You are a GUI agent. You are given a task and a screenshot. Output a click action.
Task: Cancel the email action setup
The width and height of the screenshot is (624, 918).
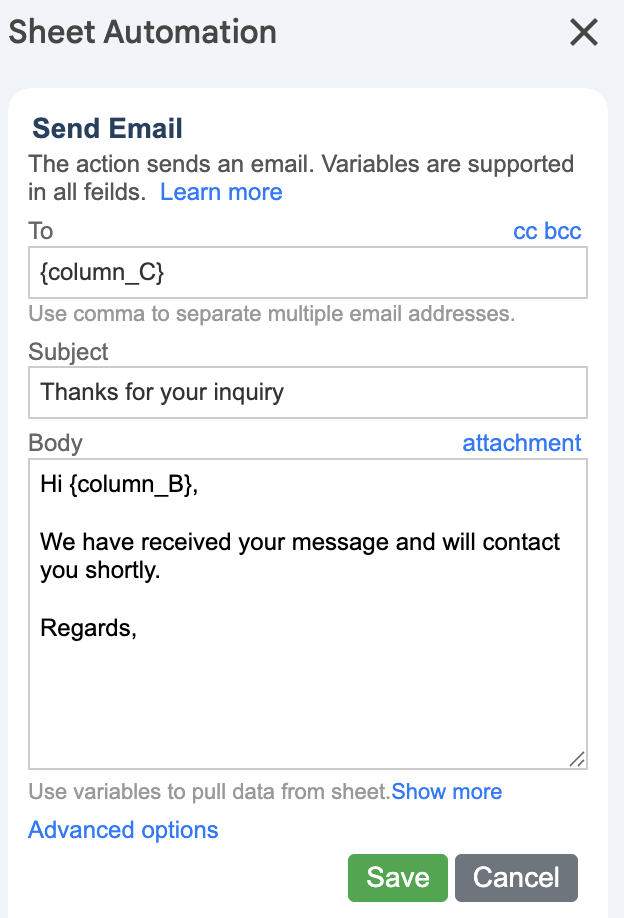516,878
